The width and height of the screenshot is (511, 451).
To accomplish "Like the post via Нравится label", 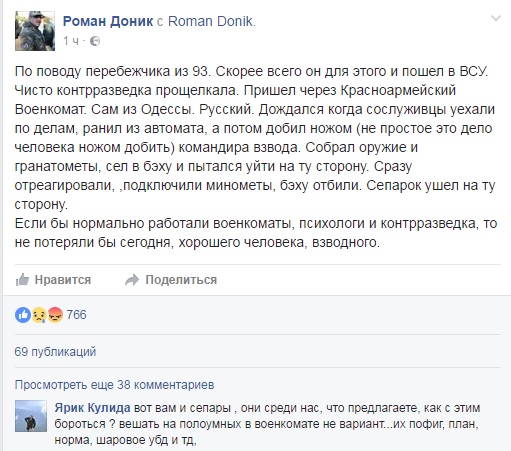I will [63, 280].
